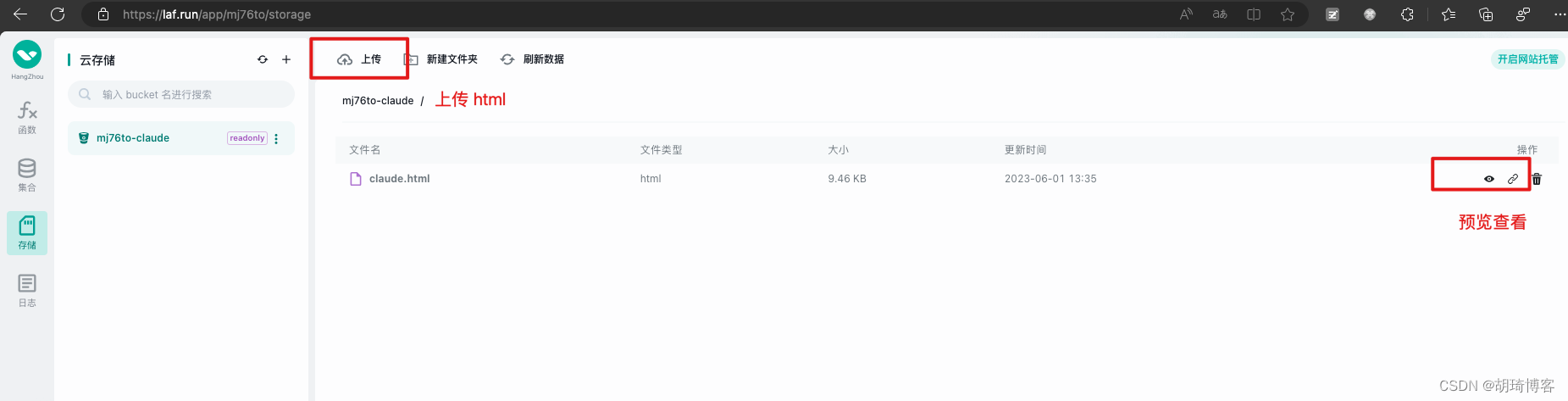Open mj76to-claude bucket more options menu
Viewport: 1568px width, 401px height.
tap(276, 138)
